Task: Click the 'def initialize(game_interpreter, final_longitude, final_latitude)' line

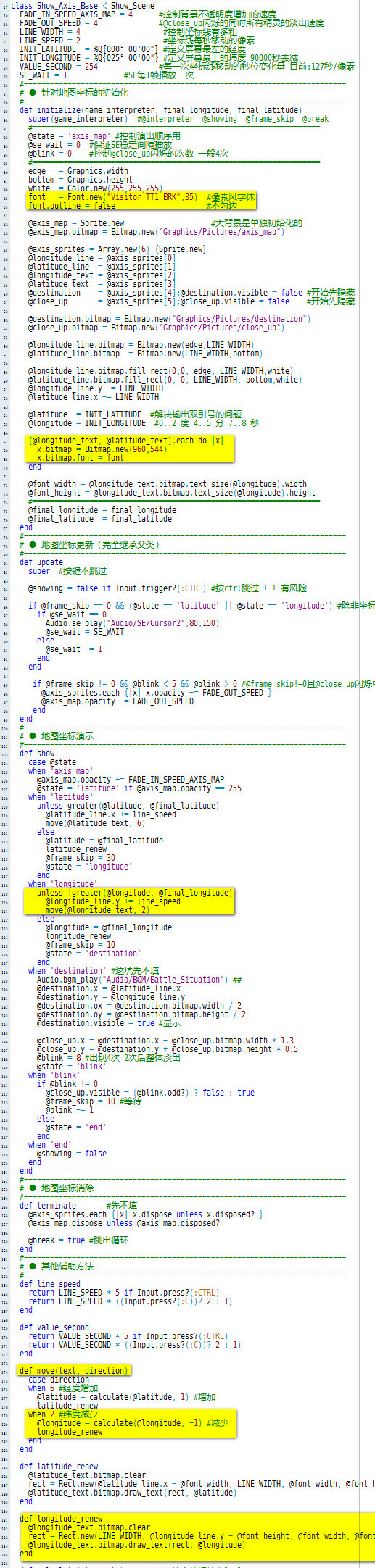Action: [160, 109]
